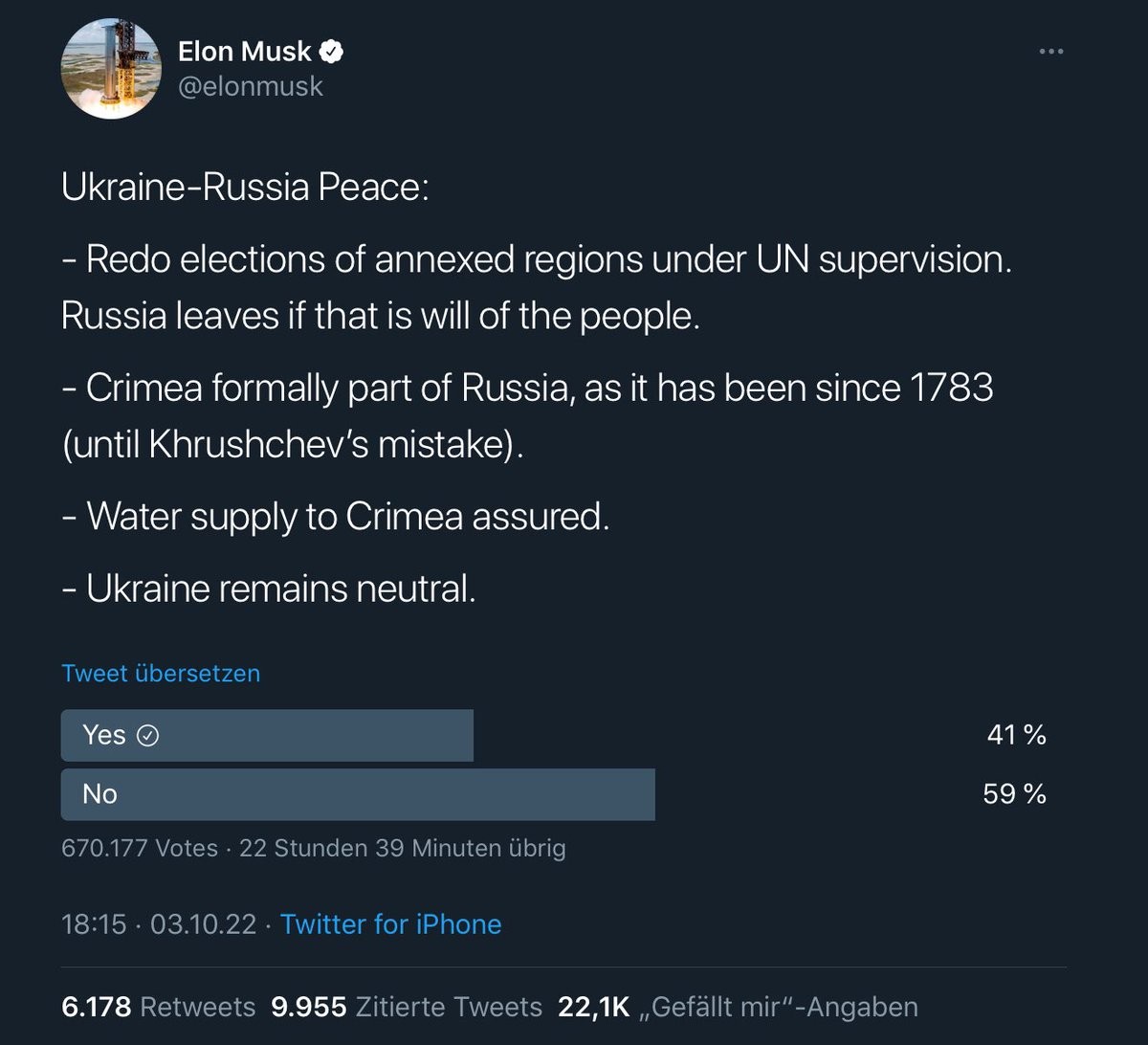Open the @elonmusk handle link
The image size is (1148, 1045).
[251, 86]
